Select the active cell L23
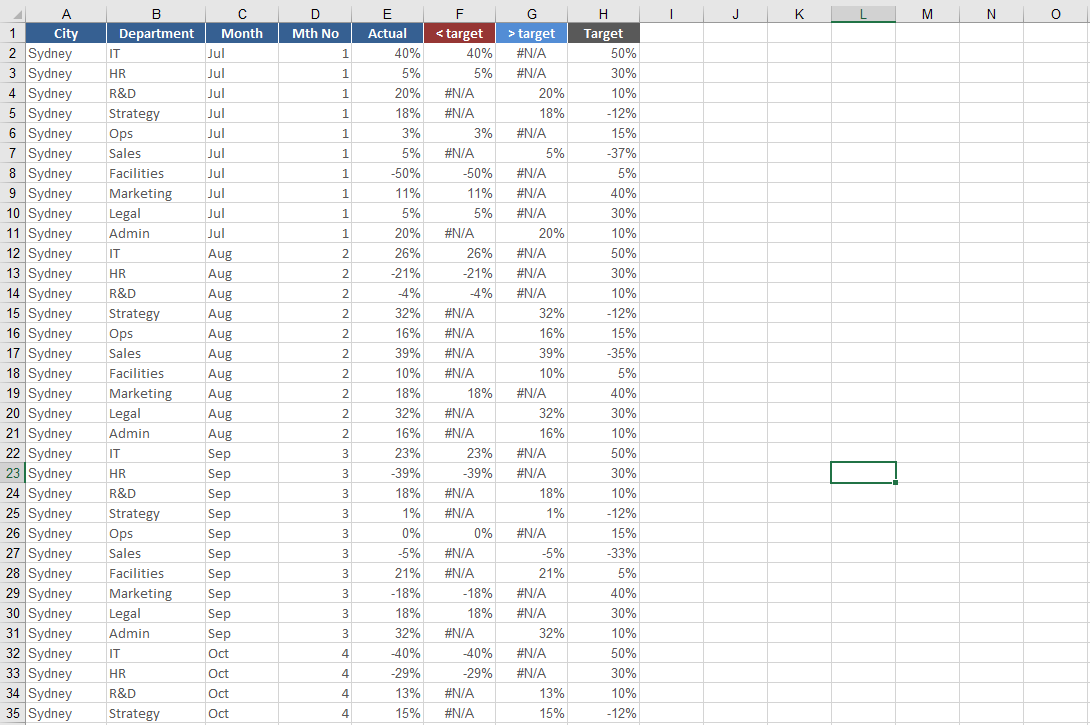Image resolution: width=1090 pixels, height=725 pixels. [863, 473]
